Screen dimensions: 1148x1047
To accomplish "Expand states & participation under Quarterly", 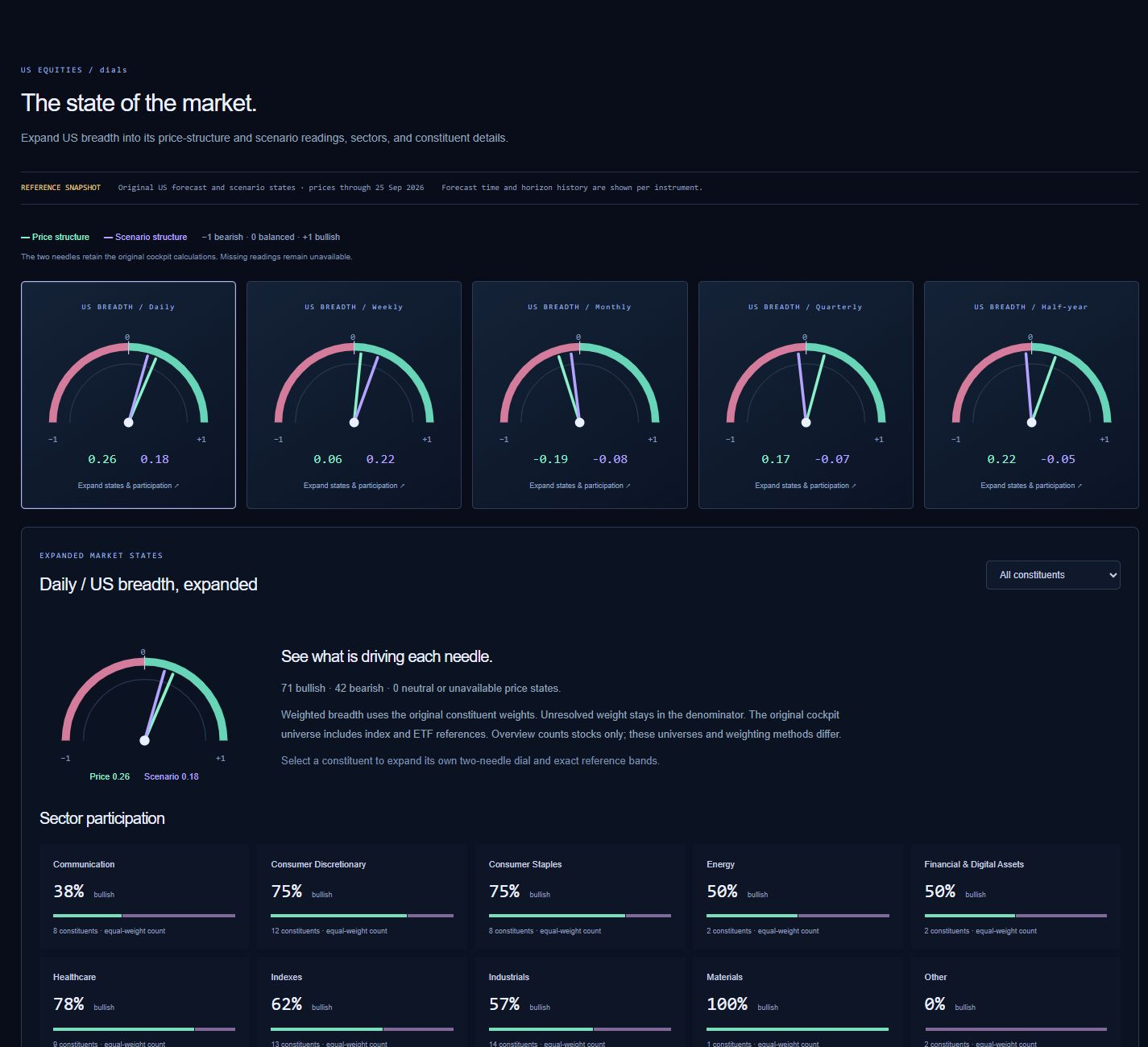I will click(806, 486).
